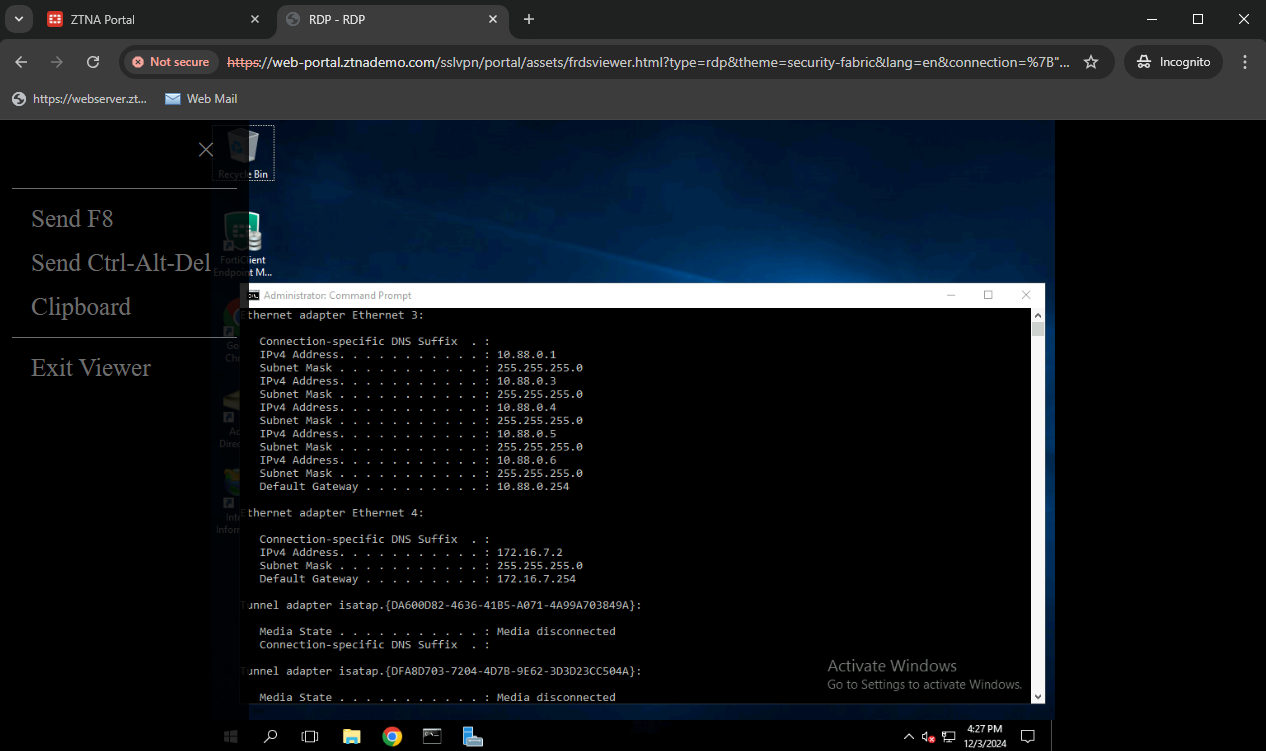
Task: Select "Send Ctrl-Alt-Del" in the viewer sidebar
Action: coord(121,262)
